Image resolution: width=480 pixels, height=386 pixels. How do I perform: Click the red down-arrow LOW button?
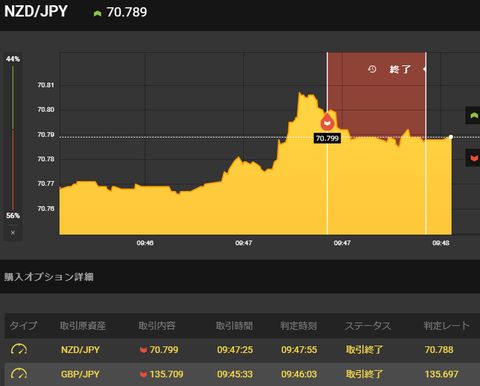pyautogui.click(x=473, y=158)
